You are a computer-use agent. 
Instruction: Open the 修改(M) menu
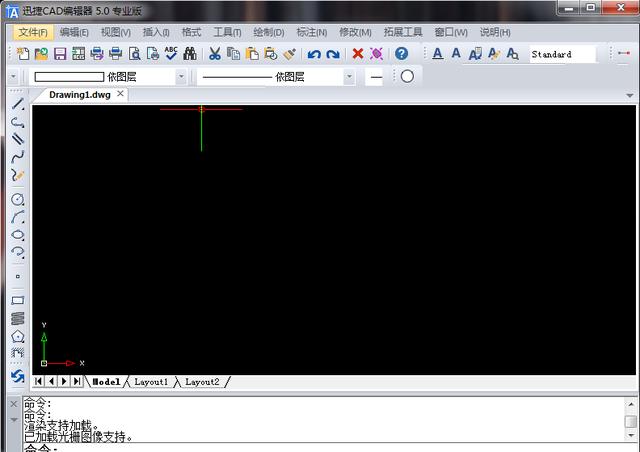click(355, 32)
